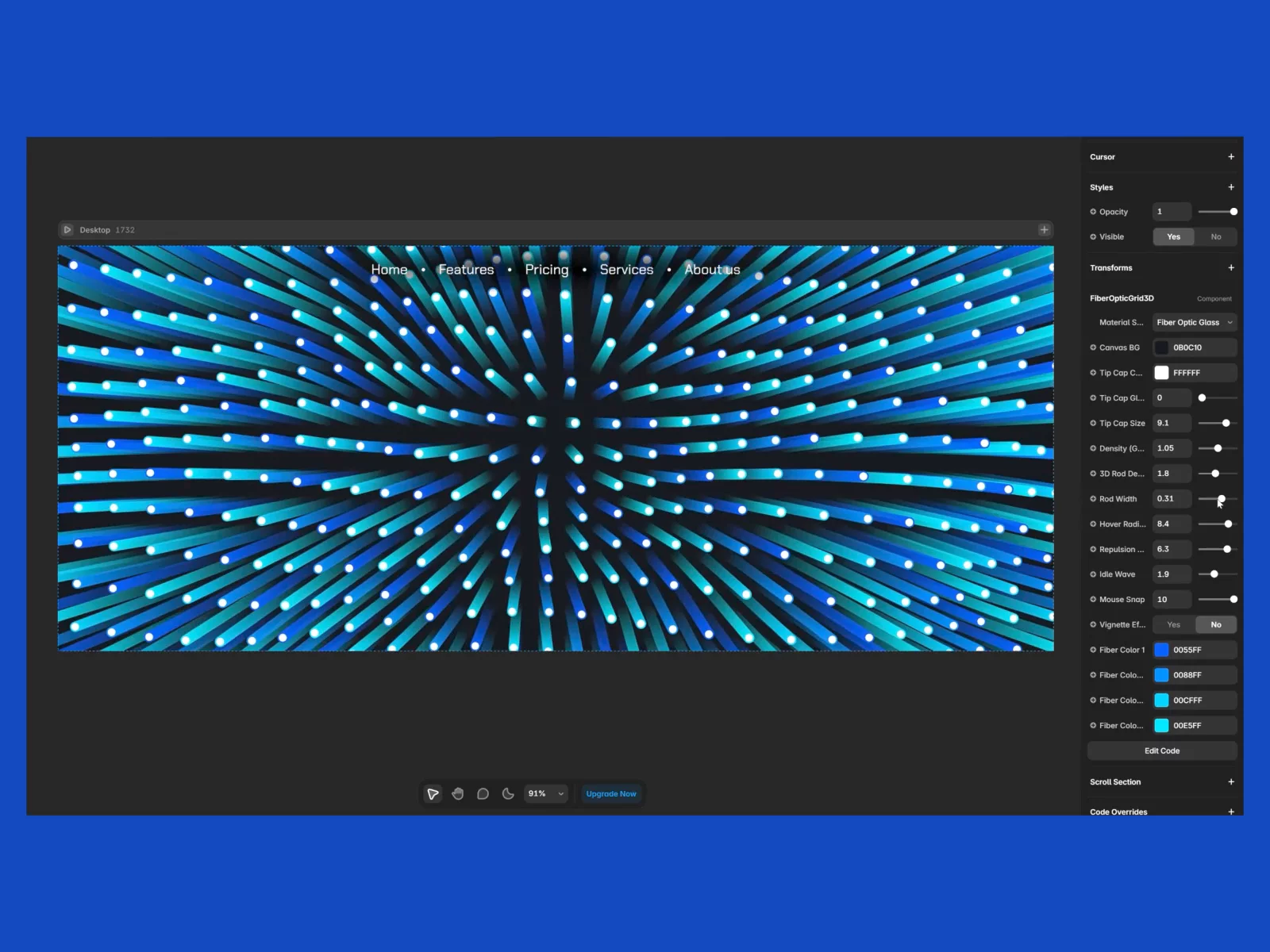Click Services in the canvas navigation
This screenshot has width=1270, height=952.
(626, 270)
